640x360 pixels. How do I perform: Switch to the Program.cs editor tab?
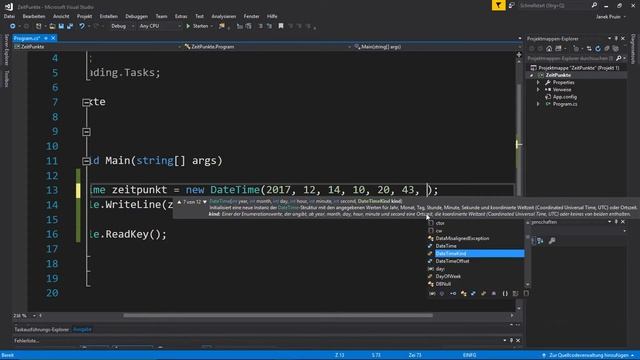pyautogui.click(x=27, y=38)
